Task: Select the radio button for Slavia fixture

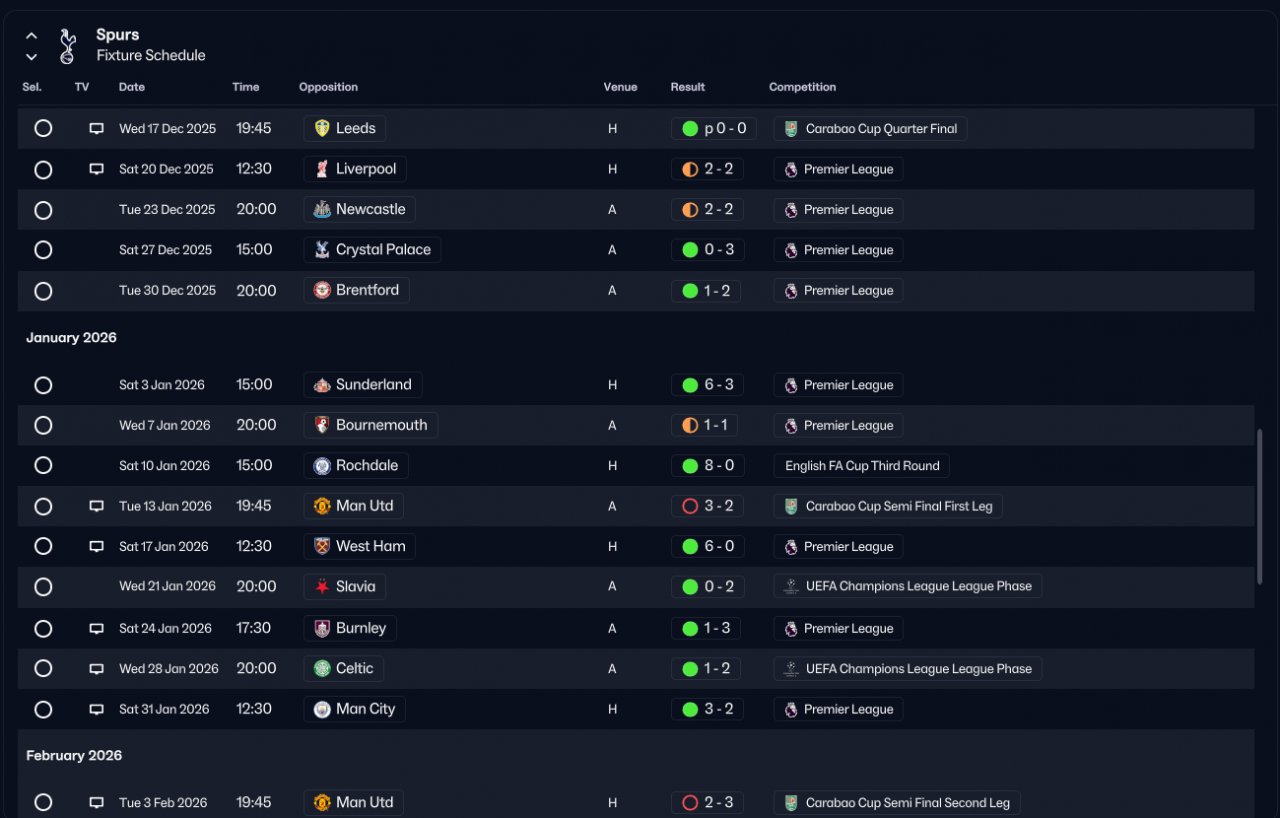Action: [x=43, y=587]
